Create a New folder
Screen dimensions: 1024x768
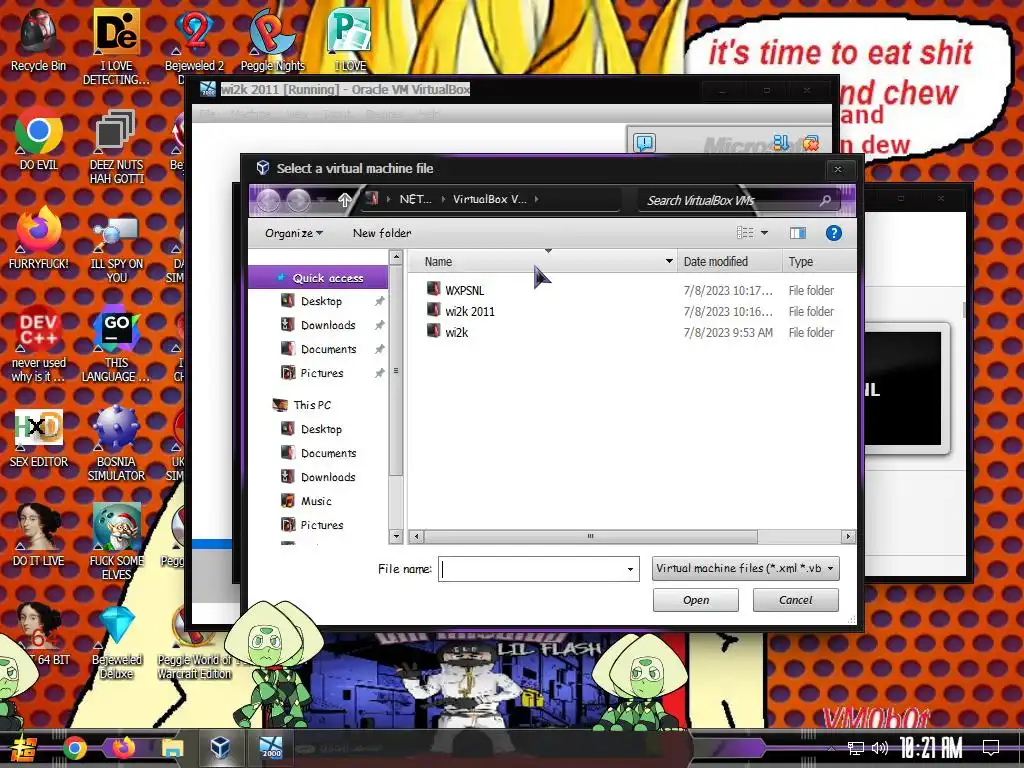click(x=382, y=233)
